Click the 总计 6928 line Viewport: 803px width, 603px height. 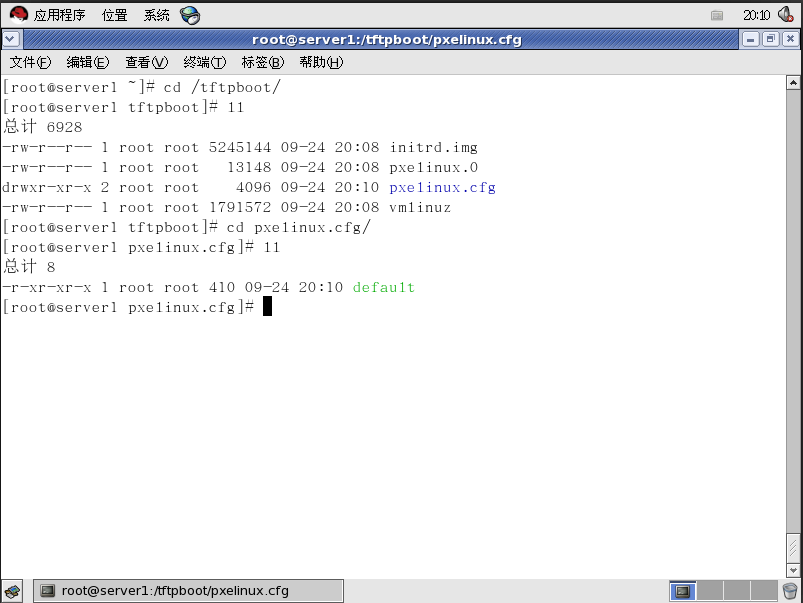[x=43, y=127]
